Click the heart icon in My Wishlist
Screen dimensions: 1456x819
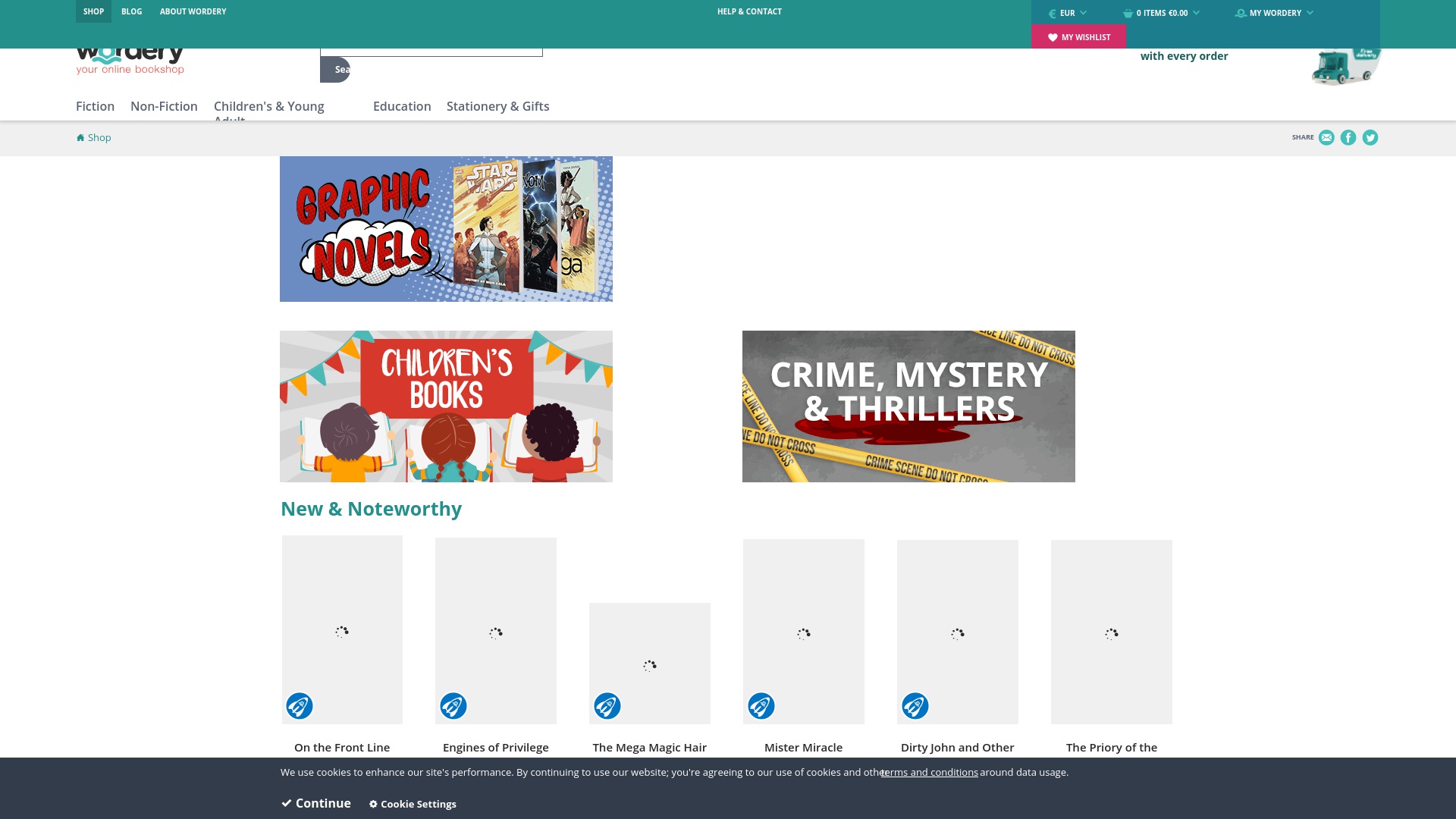point(1053,37)
